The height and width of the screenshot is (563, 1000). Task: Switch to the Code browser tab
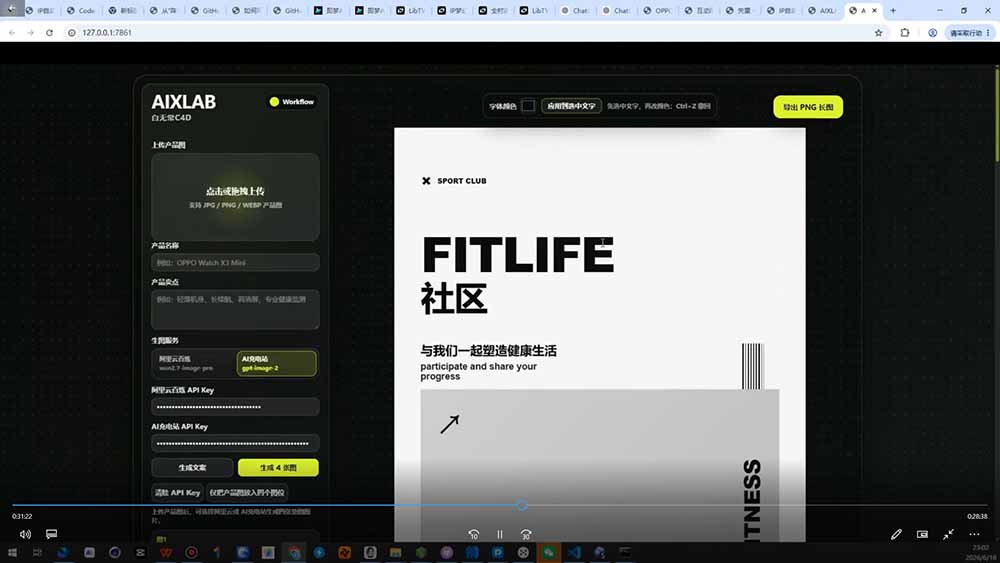click(x=81, y=10)
